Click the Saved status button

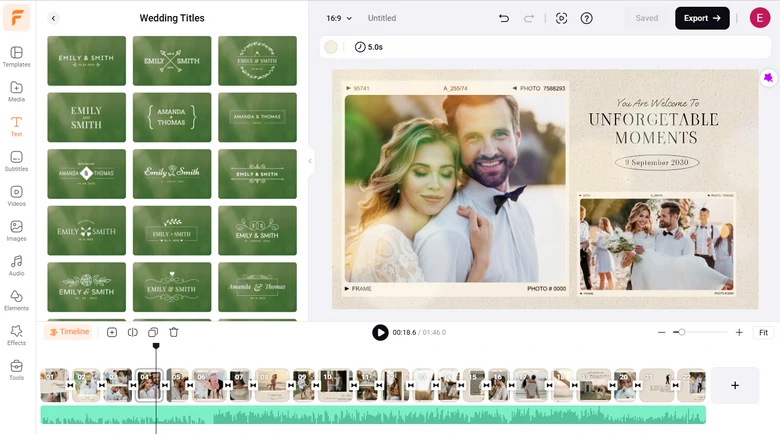[647, 18]
